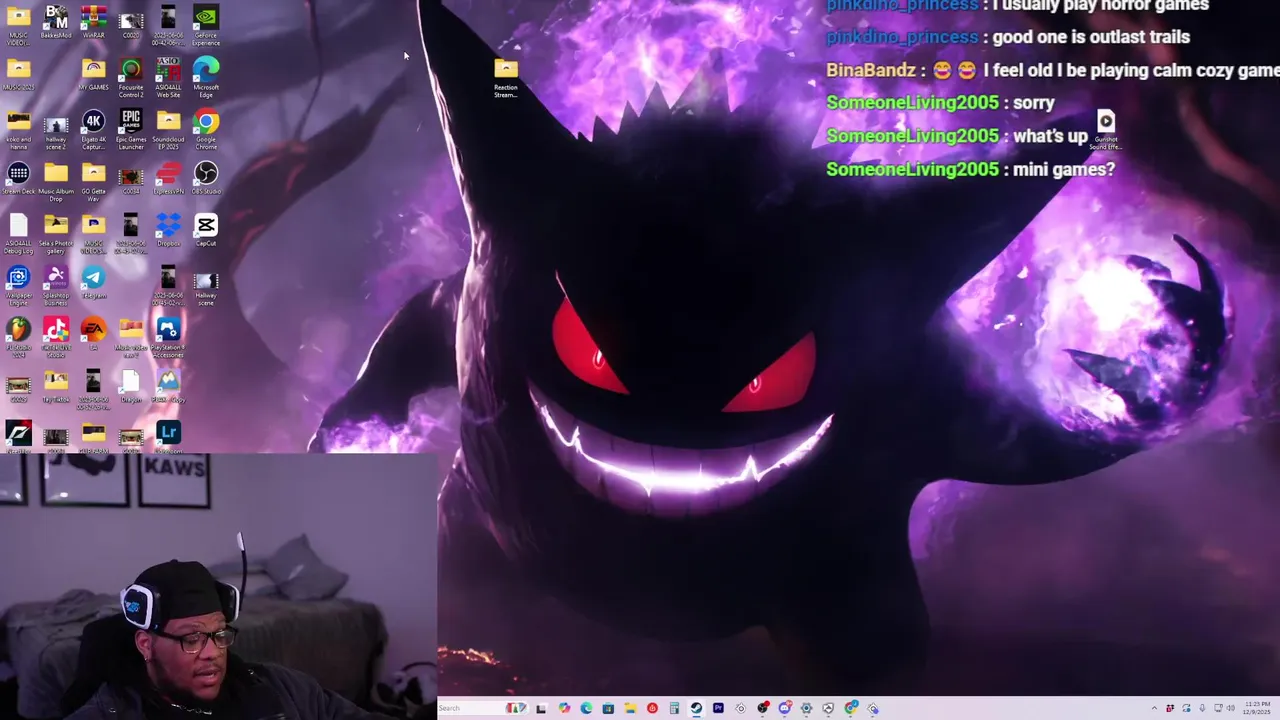Select the Need for Speed shortcut

(x=18, y=436)
